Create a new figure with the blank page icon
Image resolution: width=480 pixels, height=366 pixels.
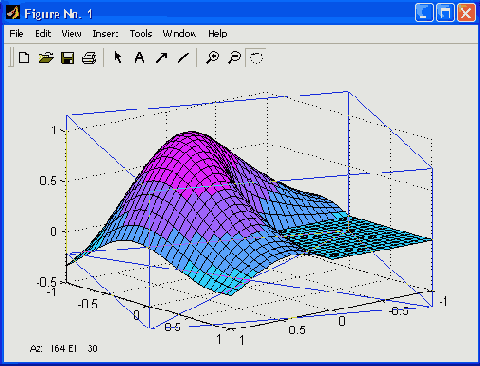click(x=24, y=58)
